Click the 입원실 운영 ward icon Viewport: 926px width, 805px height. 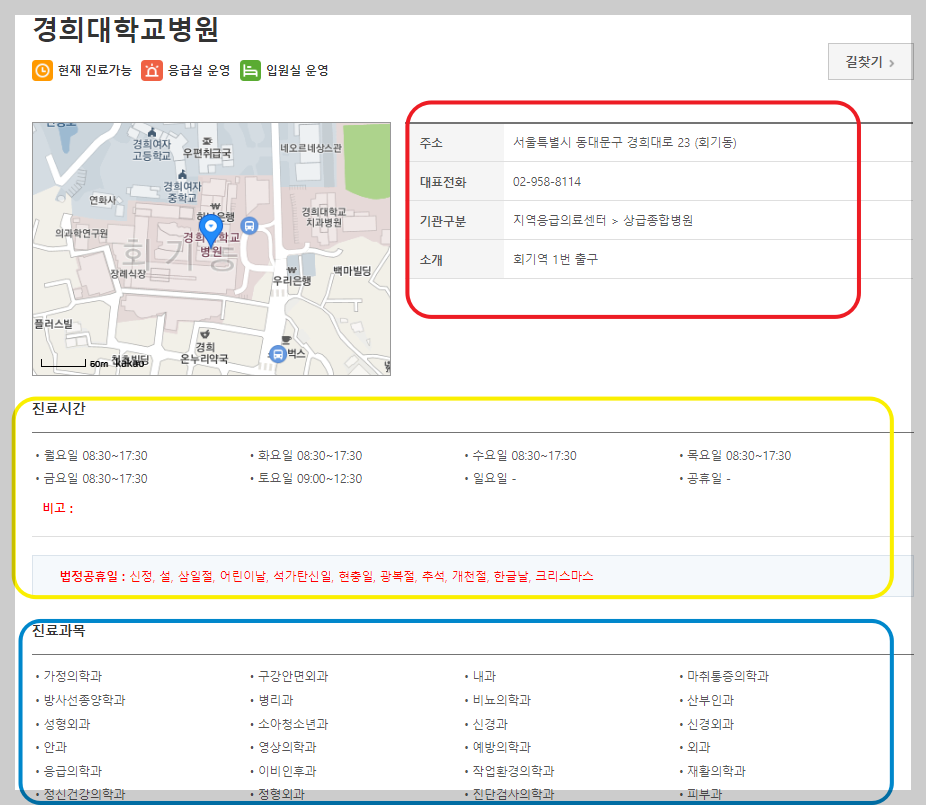(x=252, y=70)
